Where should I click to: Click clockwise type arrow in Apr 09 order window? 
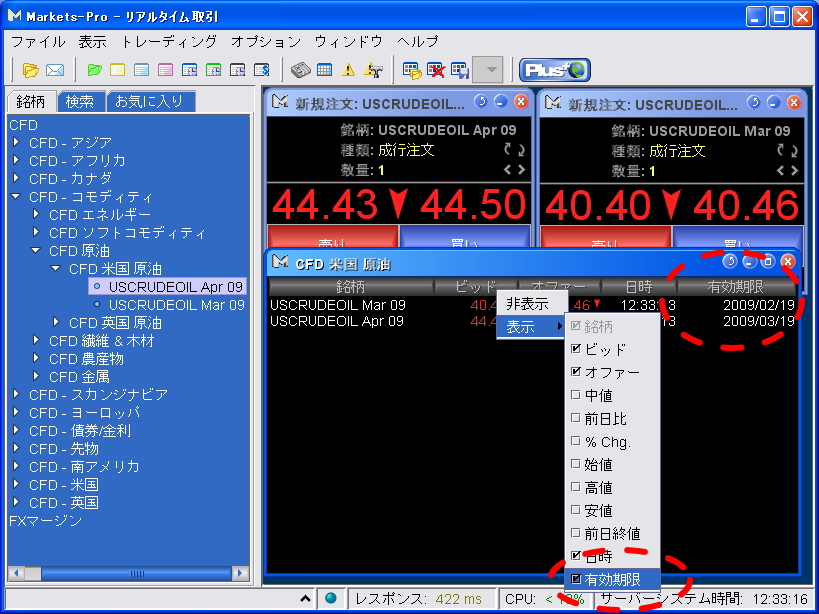pos(521,150)
